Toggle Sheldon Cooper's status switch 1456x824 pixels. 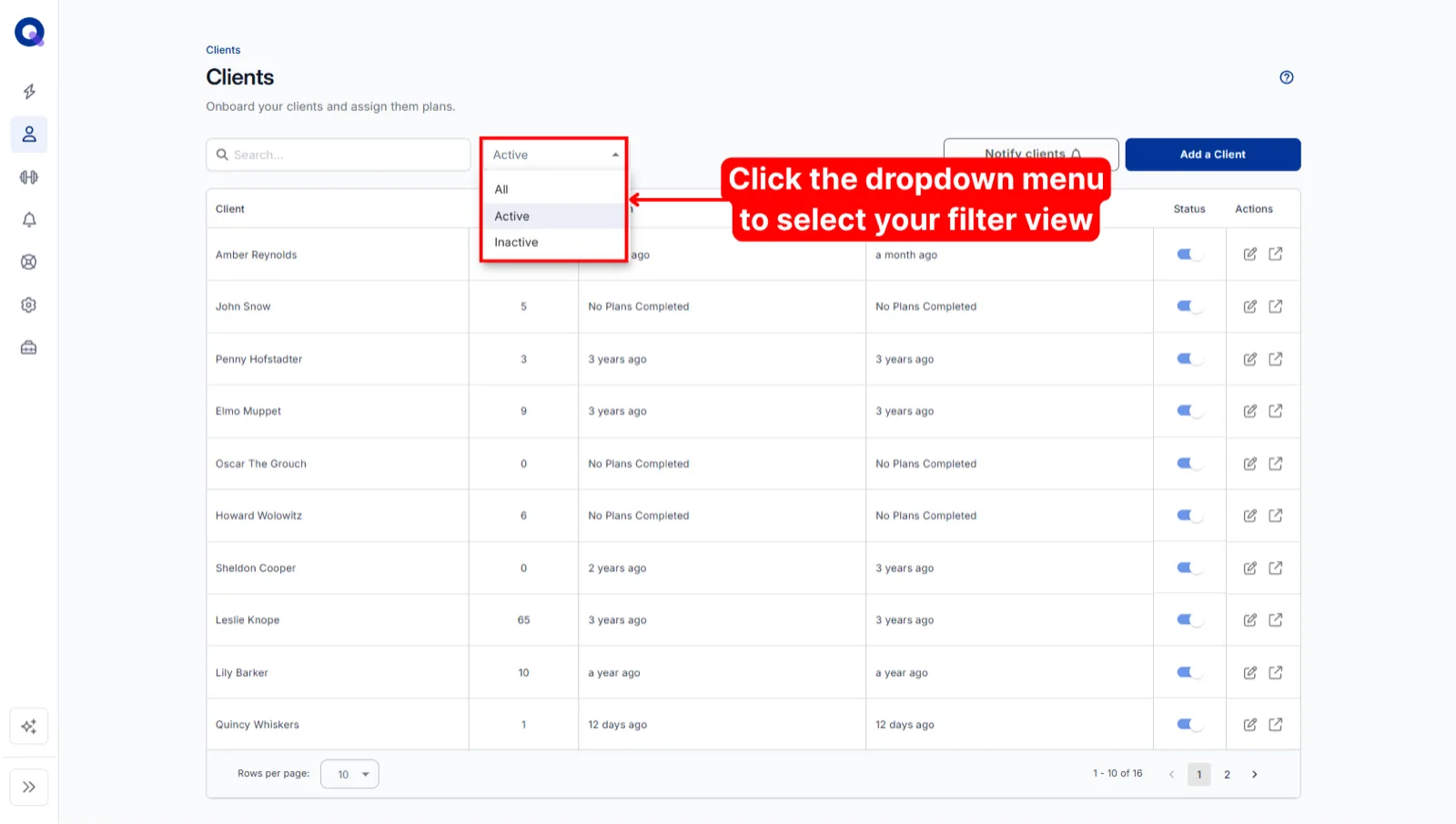(x=1189, y=568)
